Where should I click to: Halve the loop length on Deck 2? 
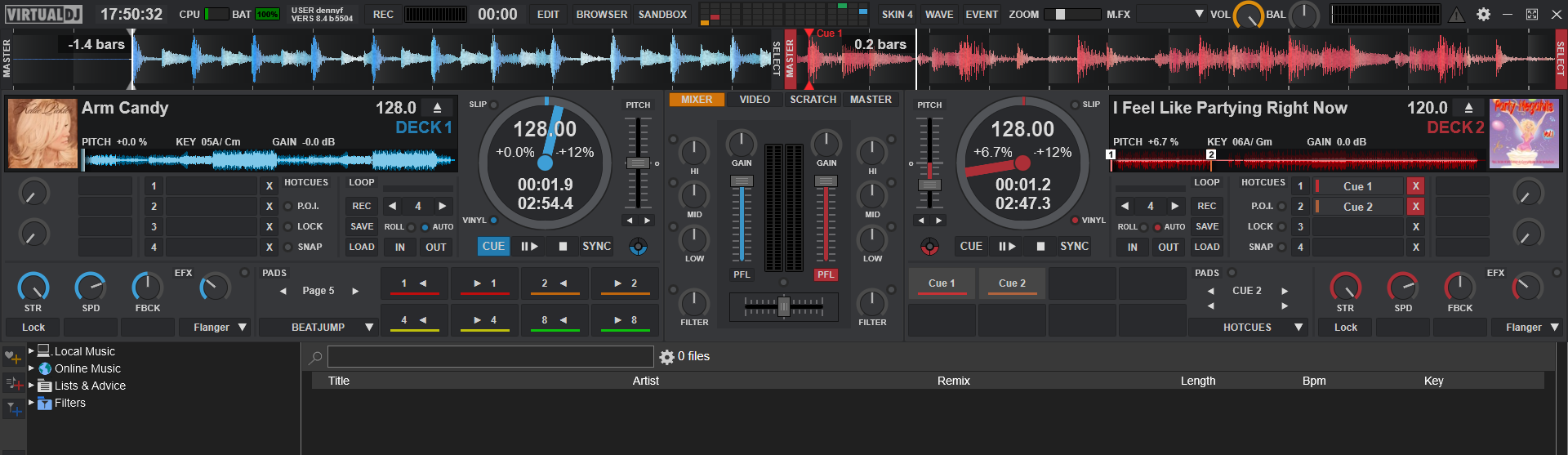[1125, 206]
